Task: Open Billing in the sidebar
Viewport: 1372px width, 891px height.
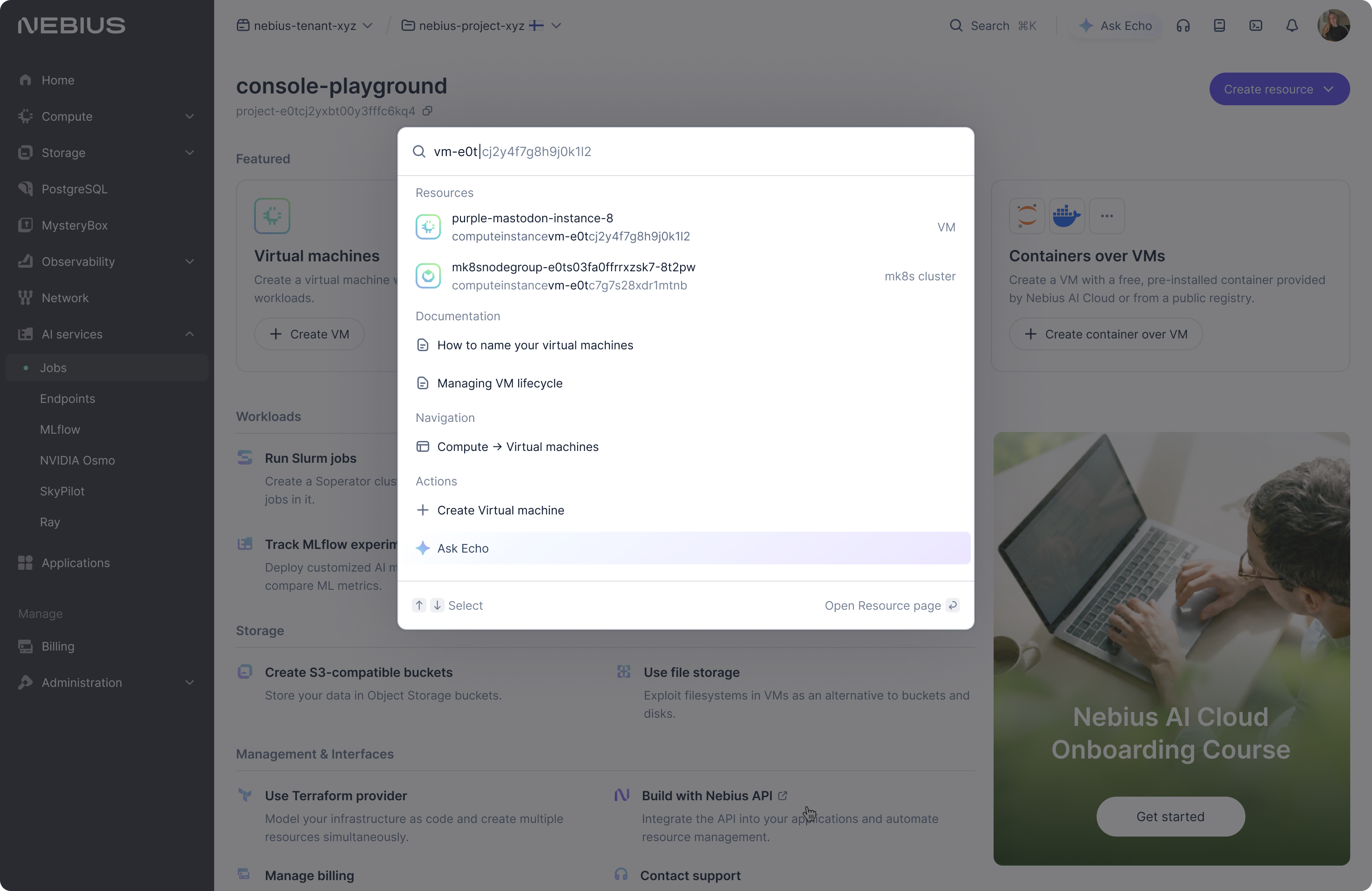Action: tap(58, 646)
